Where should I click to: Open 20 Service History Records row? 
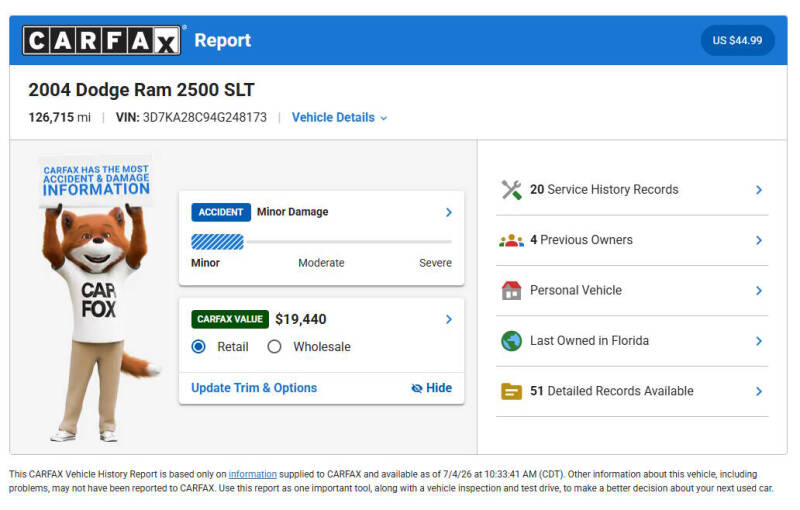(632, 190)
